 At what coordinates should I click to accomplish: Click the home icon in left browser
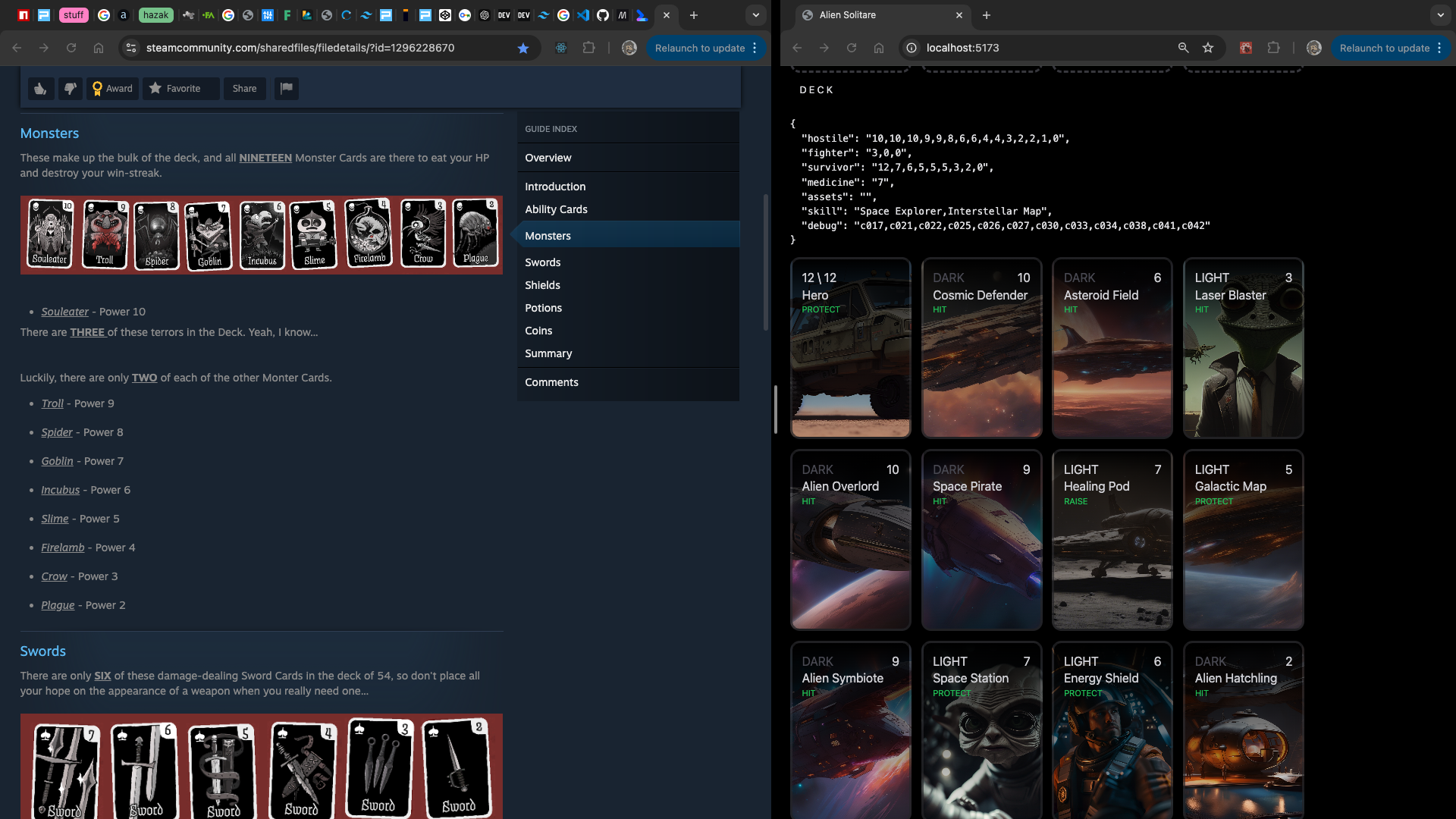point(99,48)
